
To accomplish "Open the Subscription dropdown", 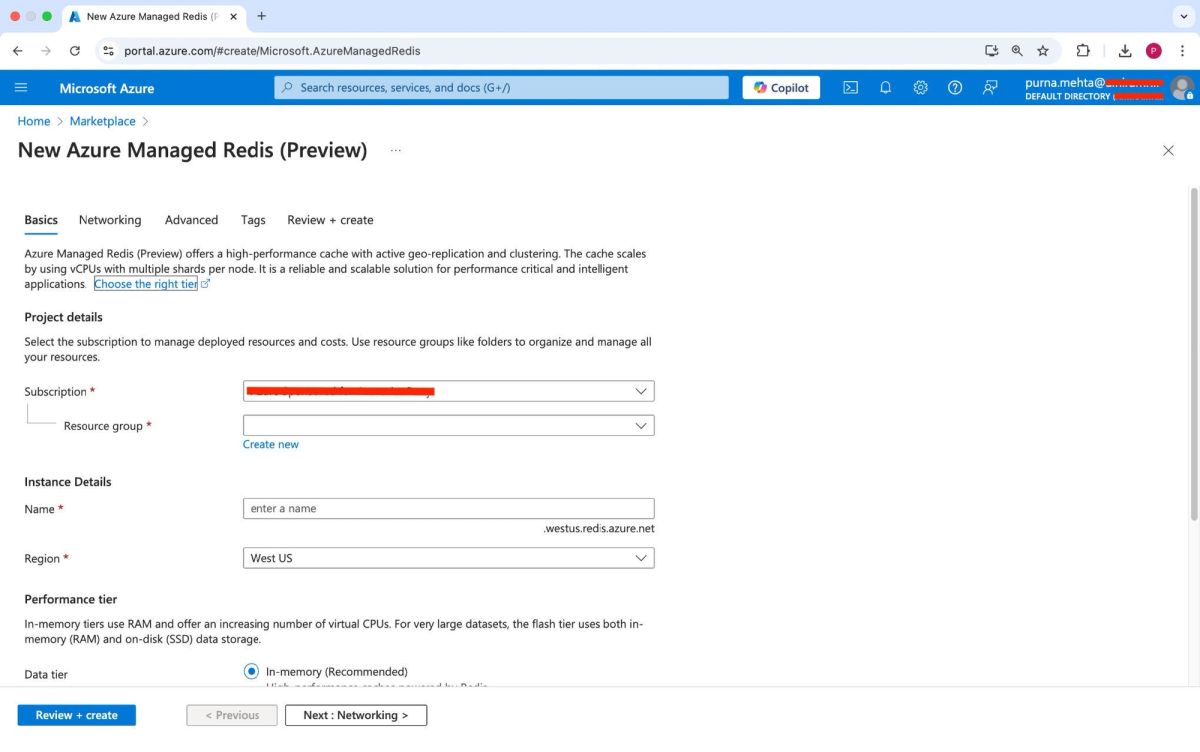I will tap(448, 391).
